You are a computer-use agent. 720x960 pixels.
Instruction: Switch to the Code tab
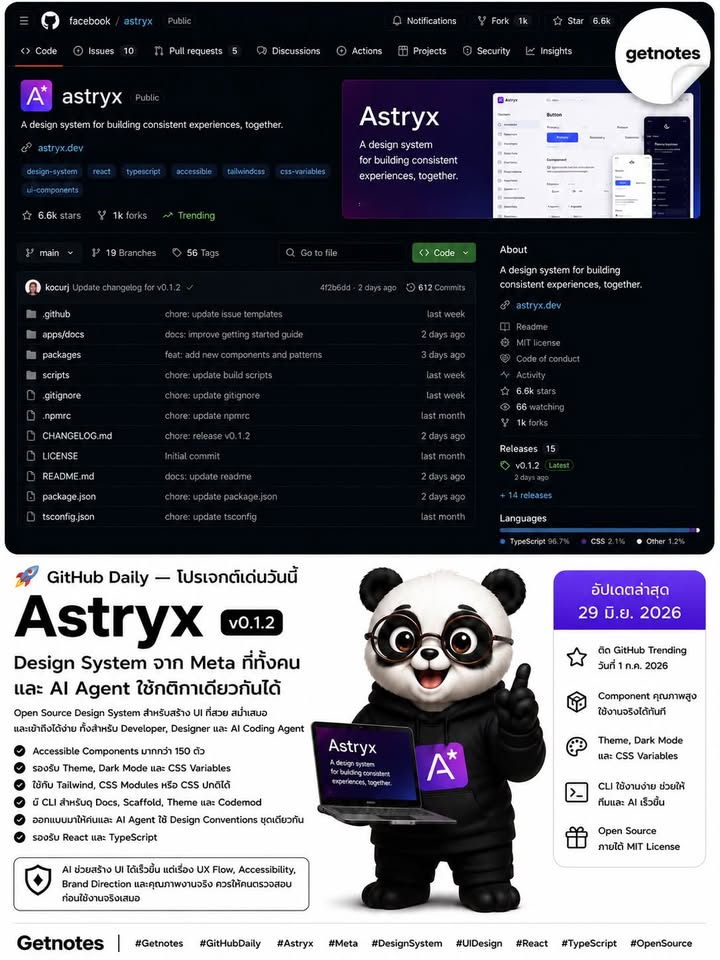pyautogui.click(x=39, y=51)
